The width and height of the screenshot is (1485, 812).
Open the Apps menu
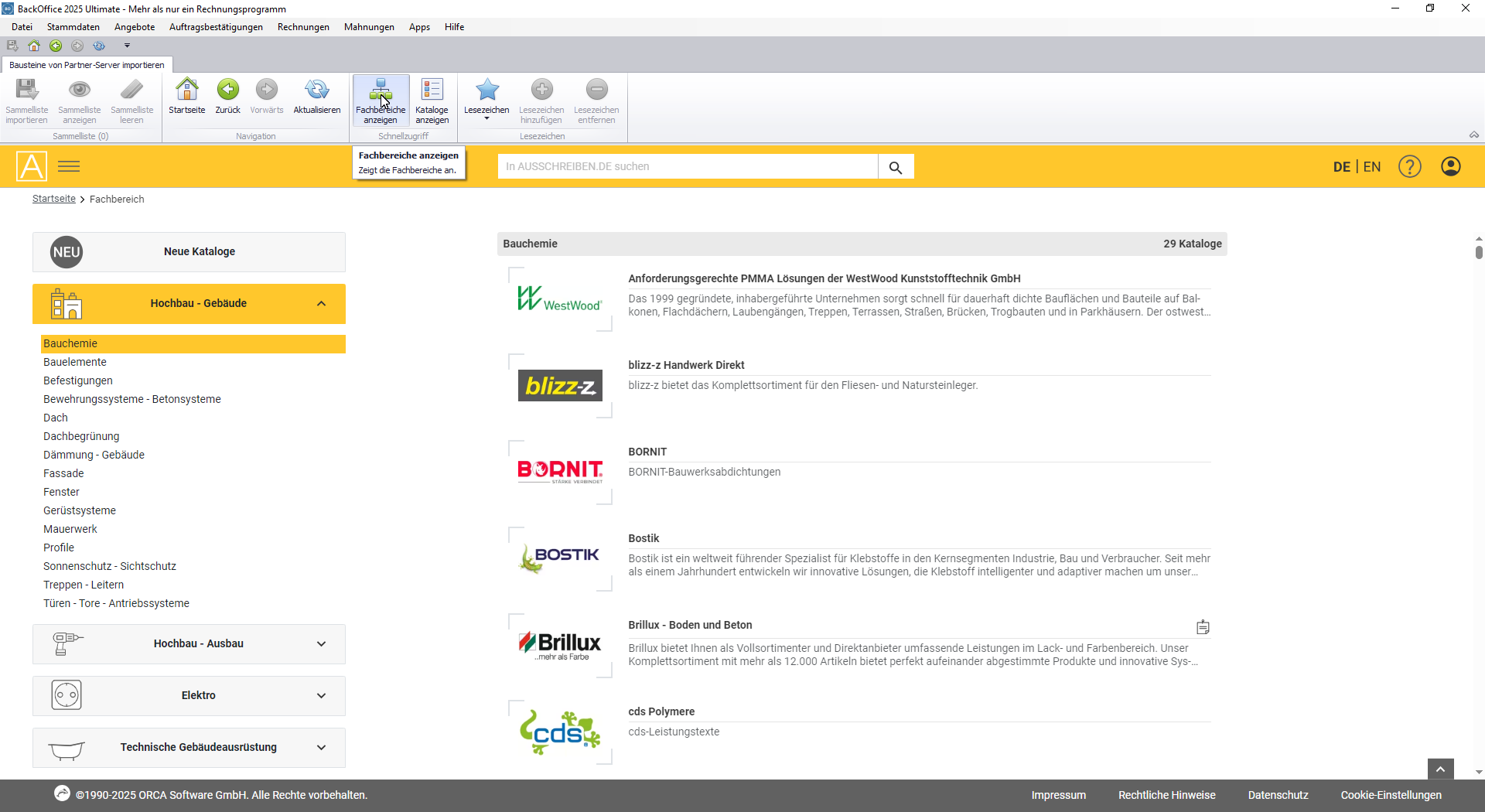coord(419,27)
